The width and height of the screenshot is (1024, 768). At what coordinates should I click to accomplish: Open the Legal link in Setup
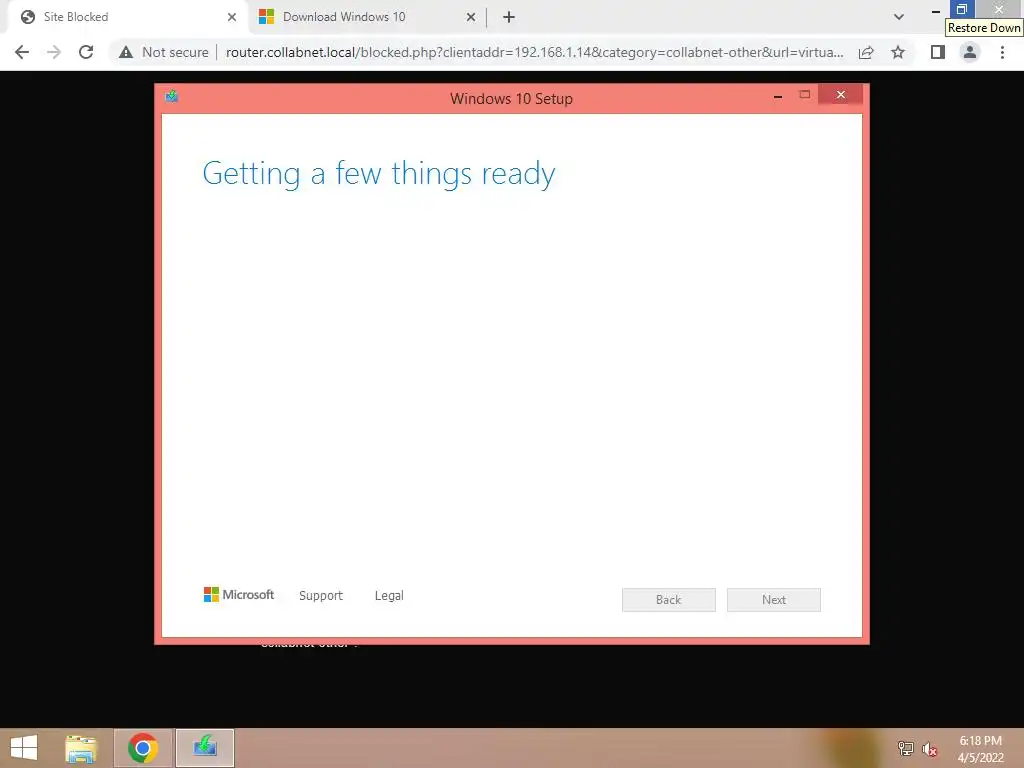pyautogui.click(x=389, y=596)
